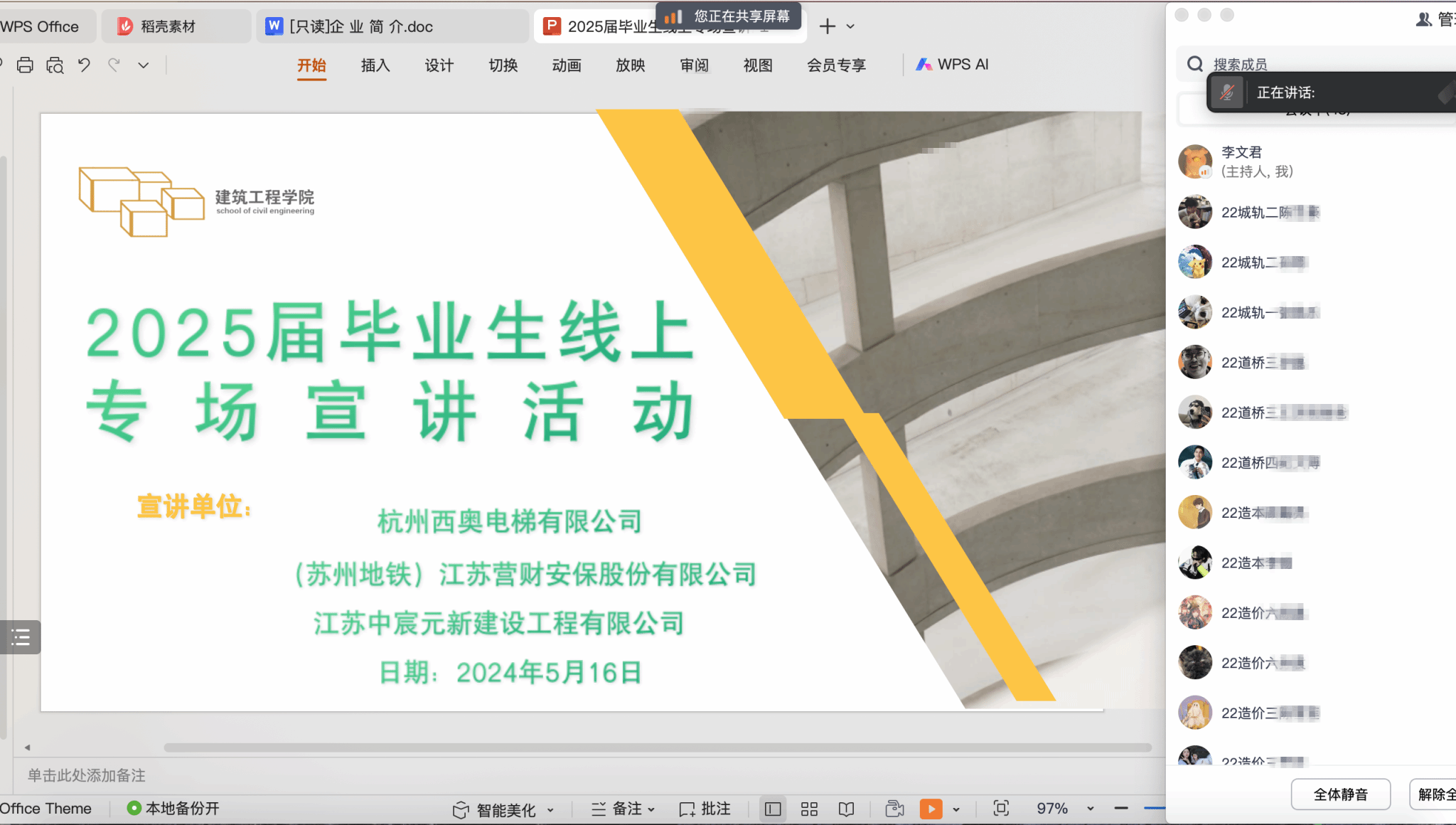Viewport: 1456px width, 825px height.
Task: Toggle local backup status indicator
Action: click(x=173, y=808)
